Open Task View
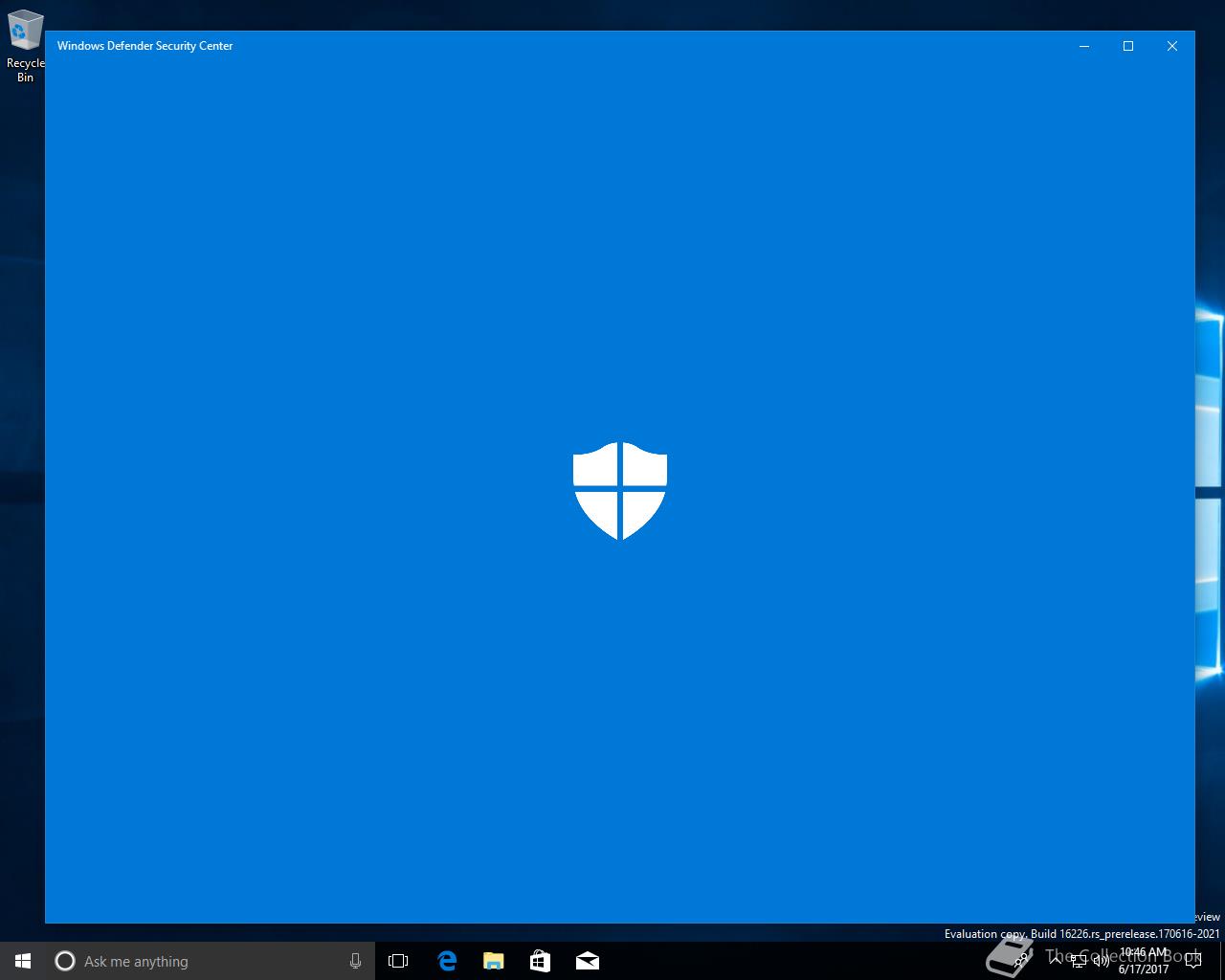This screenshot has height=980, width=1225. [x=398, y=961]
